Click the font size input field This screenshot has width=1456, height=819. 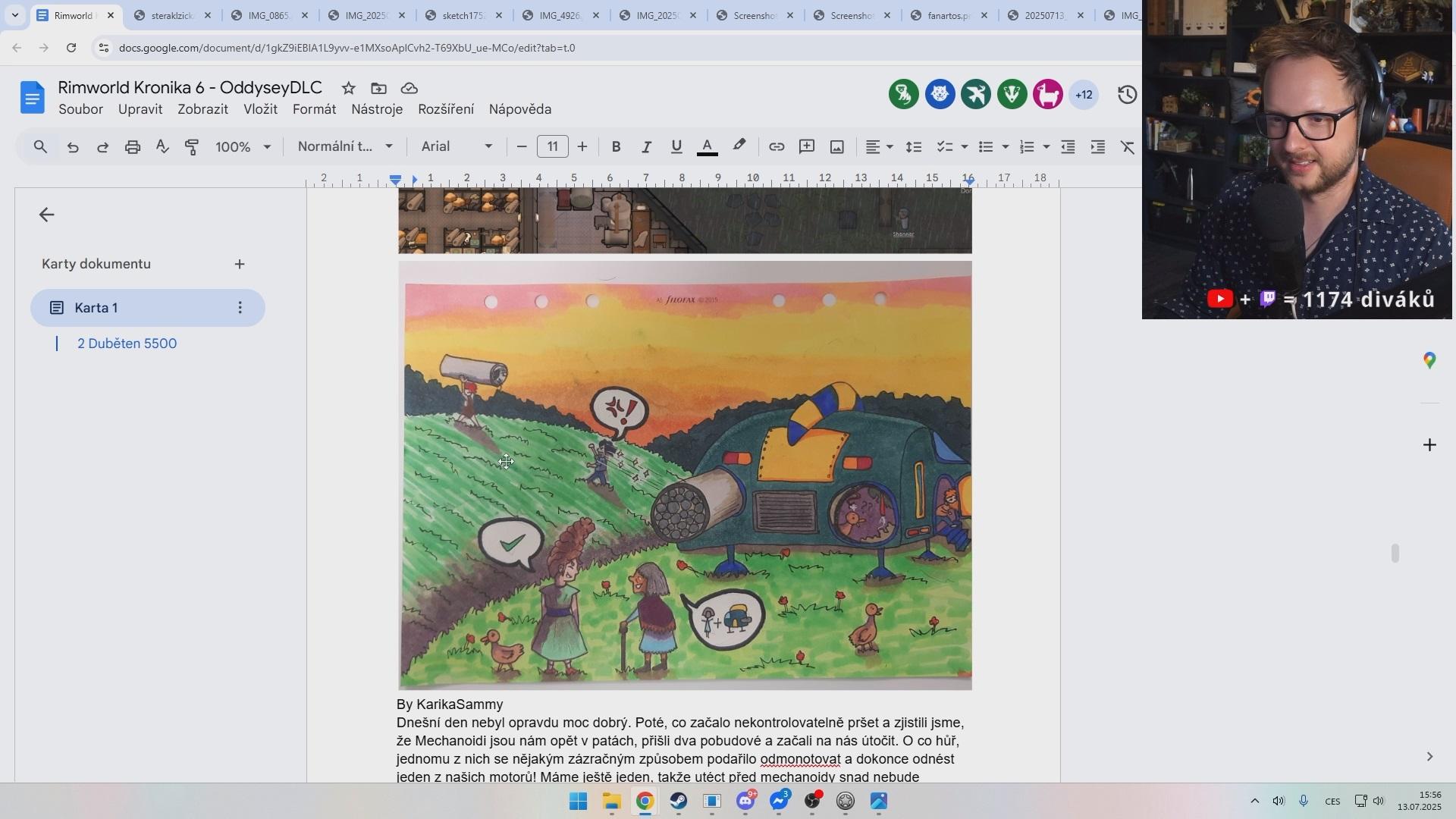click(553, 147)
